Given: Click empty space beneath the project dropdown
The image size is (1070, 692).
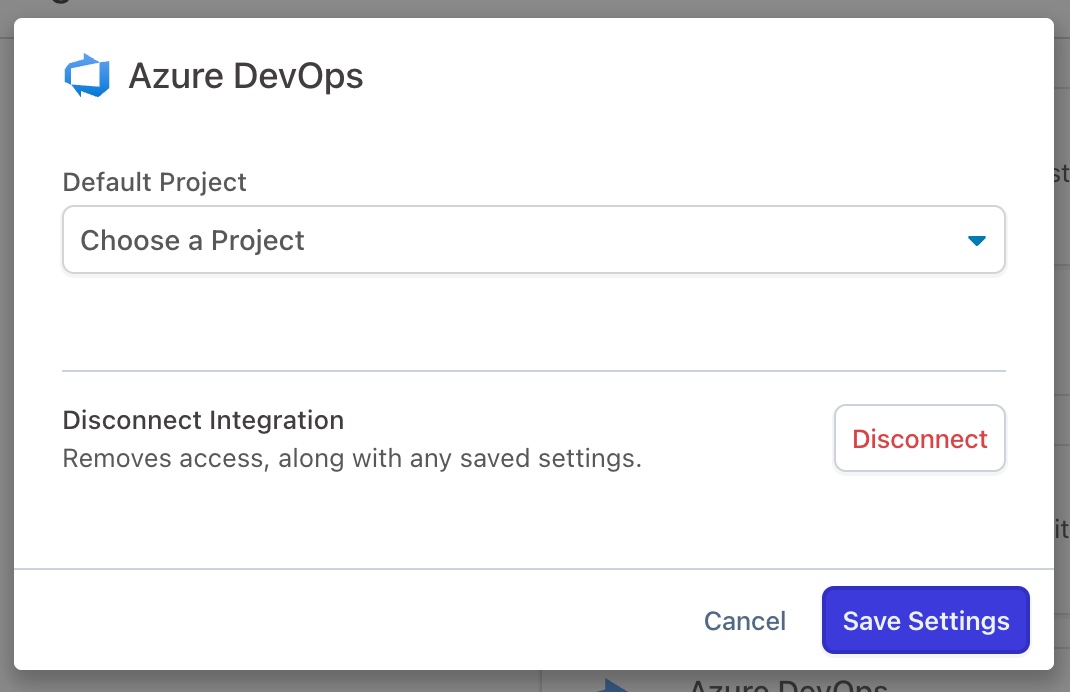Looking at the screenshot, I should coord(533,320).
